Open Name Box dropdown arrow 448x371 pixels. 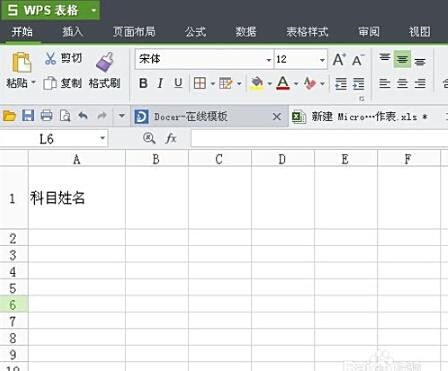coord(102,138)
